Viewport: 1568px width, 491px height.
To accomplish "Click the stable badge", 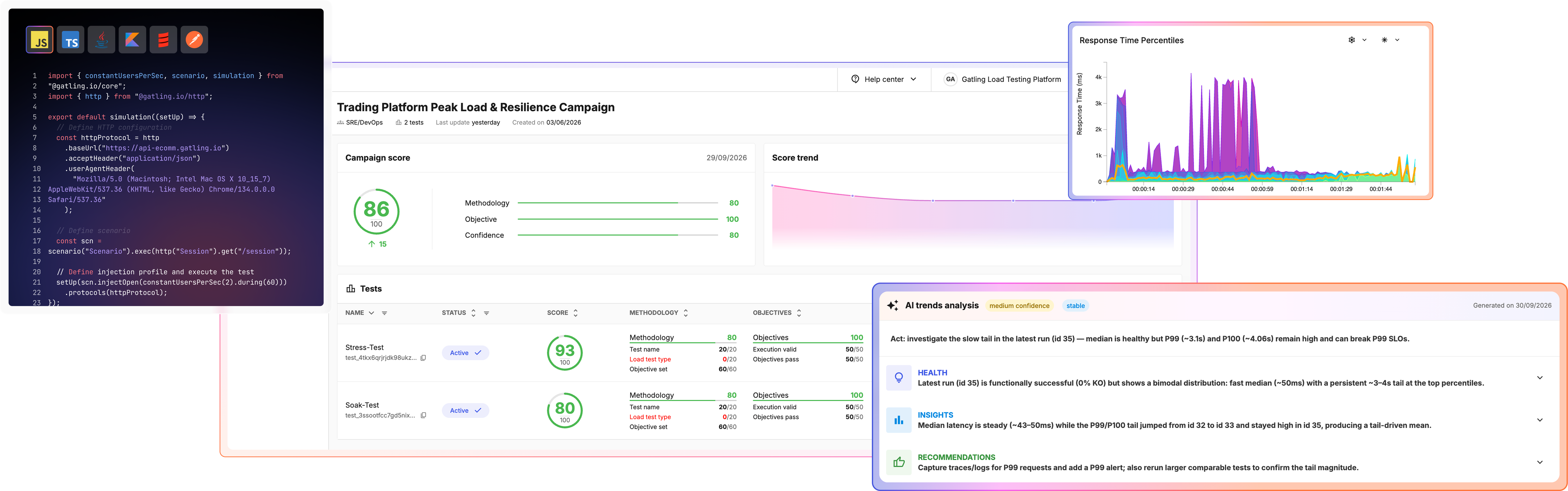I will (1075, 306).
